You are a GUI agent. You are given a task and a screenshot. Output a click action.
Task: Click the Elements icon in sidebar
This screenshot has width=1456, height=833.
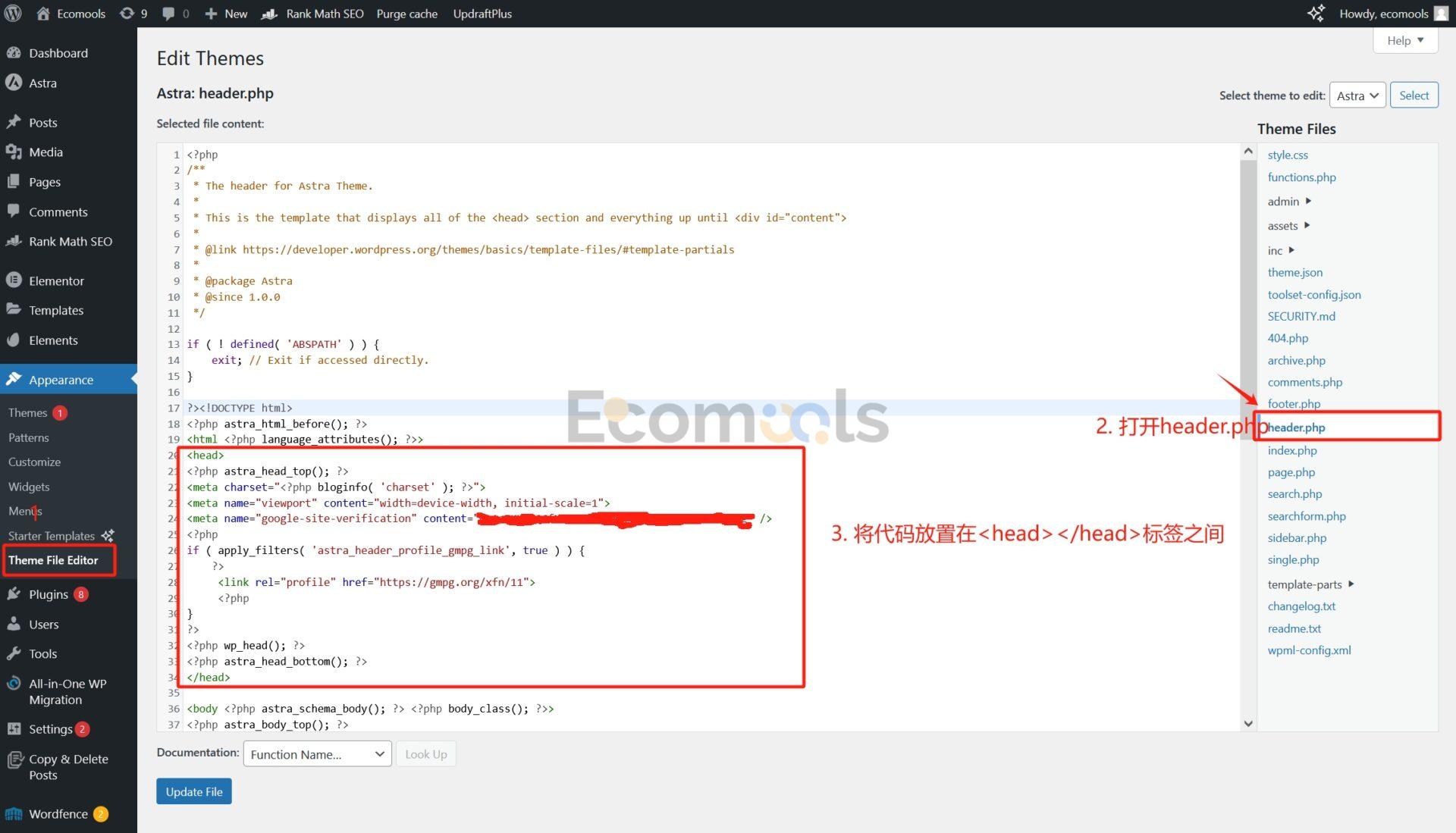[14, 340]
